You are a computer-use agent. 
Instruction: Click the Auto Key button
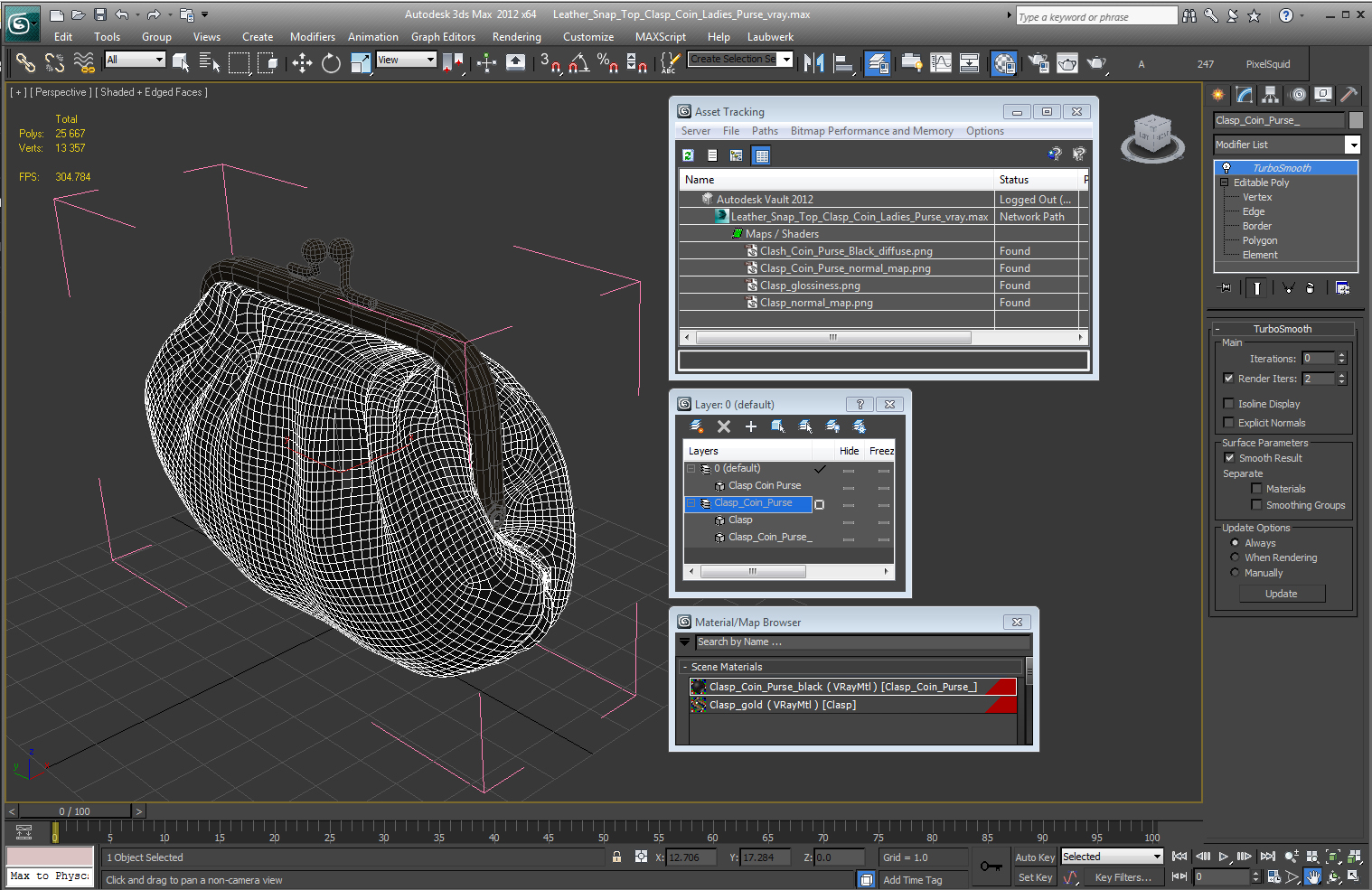(x=1035, y=857)
